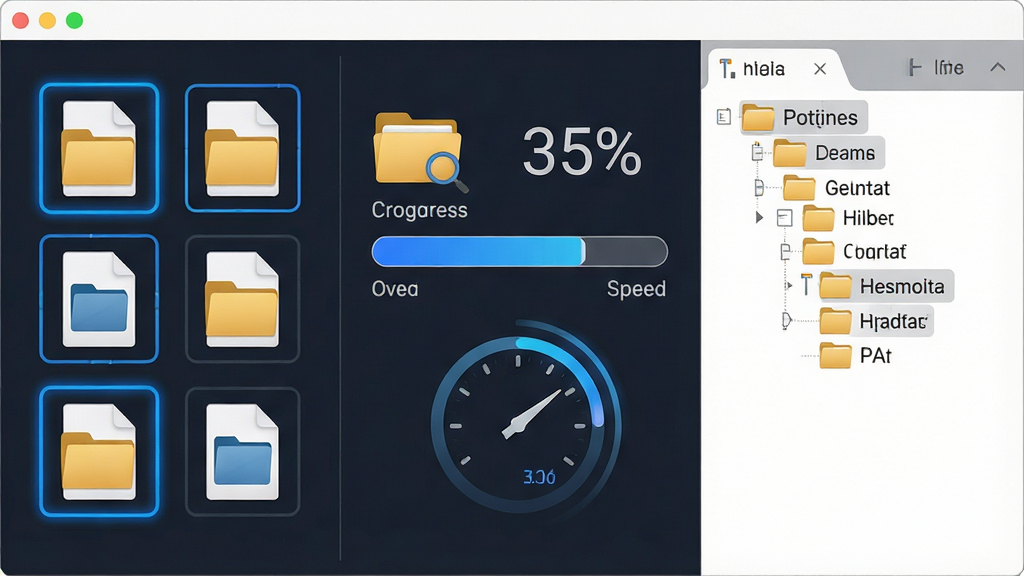This screenshot has width=1024, height=576.
Task: Expand the Hesmoita row using its small arrow
Action: click(x=789, y=285)
